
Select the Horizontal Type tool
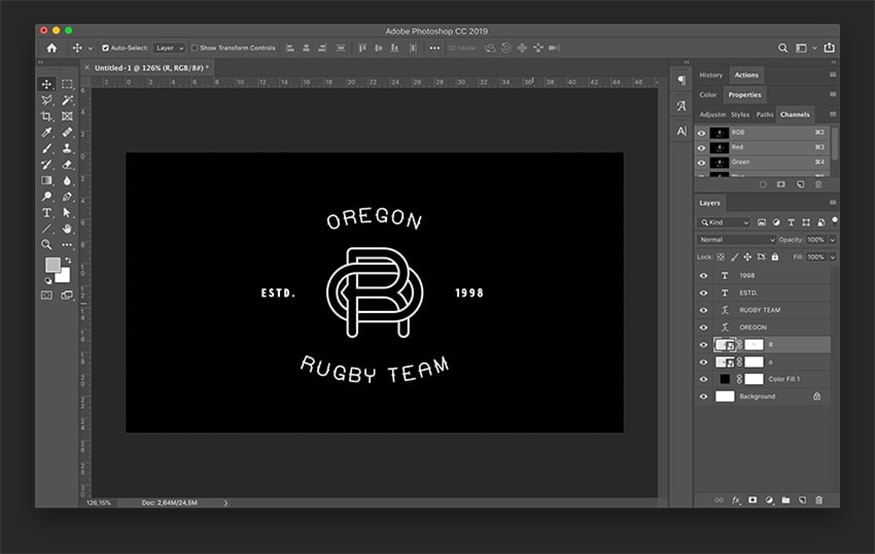pyautogui.click(x=46, y=213)
